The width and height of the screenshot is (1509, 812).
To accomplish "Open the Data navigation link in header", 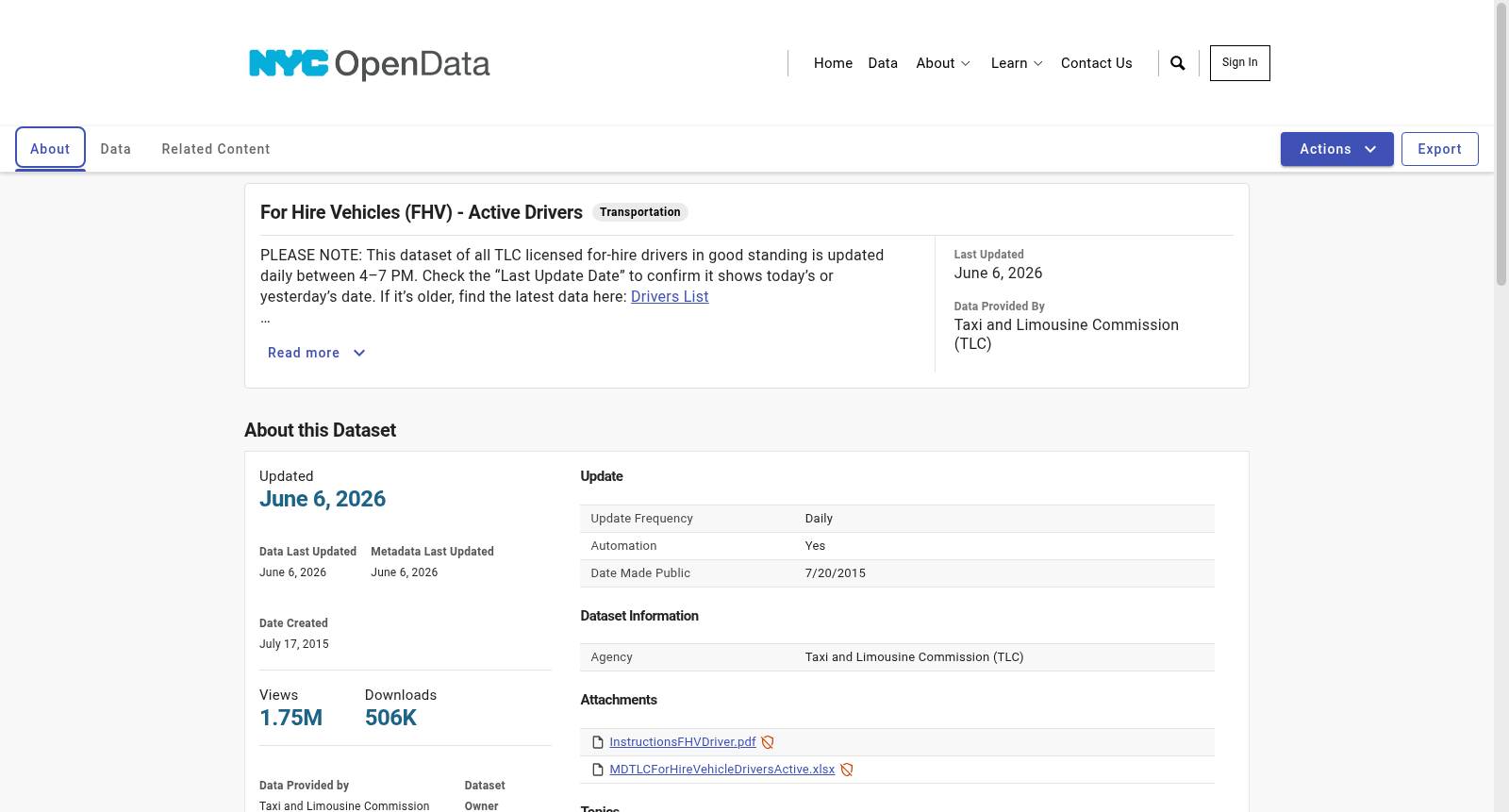I will tap(883, 63).
